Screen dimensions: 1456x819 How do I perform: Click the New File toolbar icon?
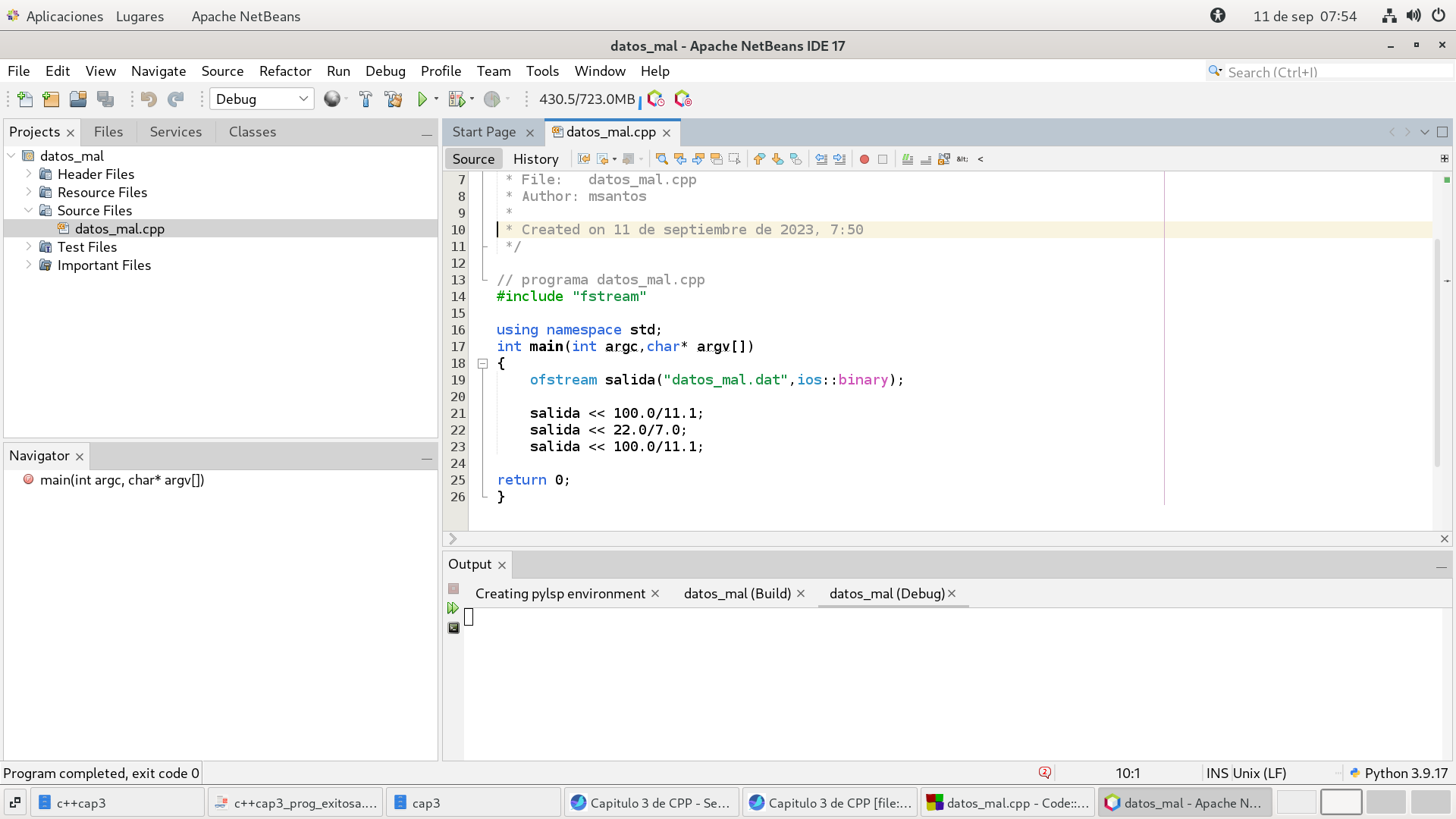tap(24, 99)
